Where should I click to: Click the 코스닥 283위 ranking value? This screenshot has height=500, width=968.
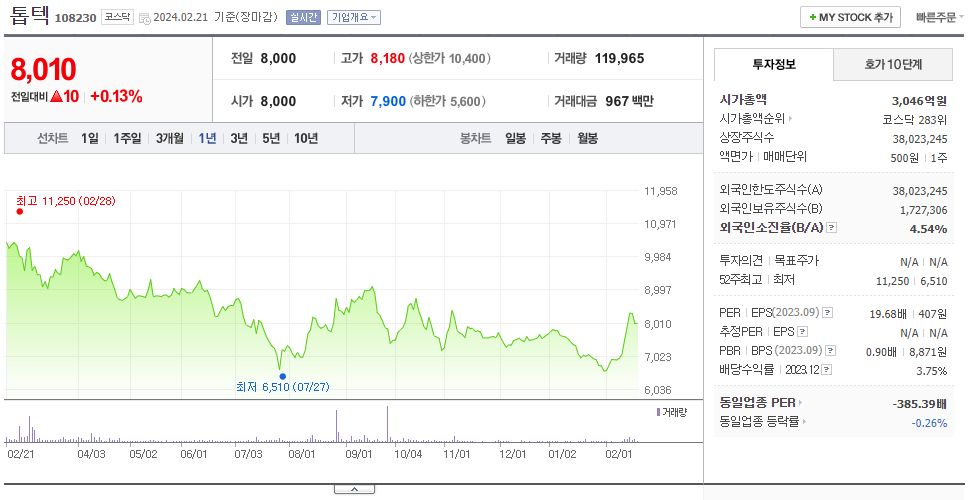[x=915, y=120]
